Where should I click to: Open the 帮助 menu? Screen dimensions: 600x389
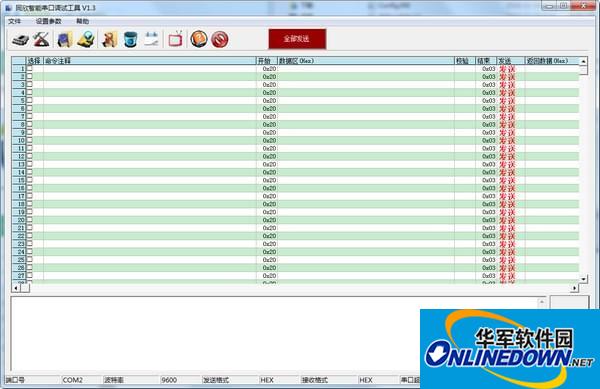[x=83, y=21]
